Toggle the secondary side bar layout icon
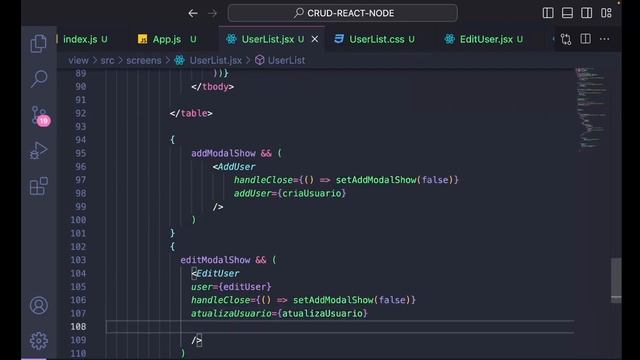The width and height of the screenshot is (640, 360). 587,13
